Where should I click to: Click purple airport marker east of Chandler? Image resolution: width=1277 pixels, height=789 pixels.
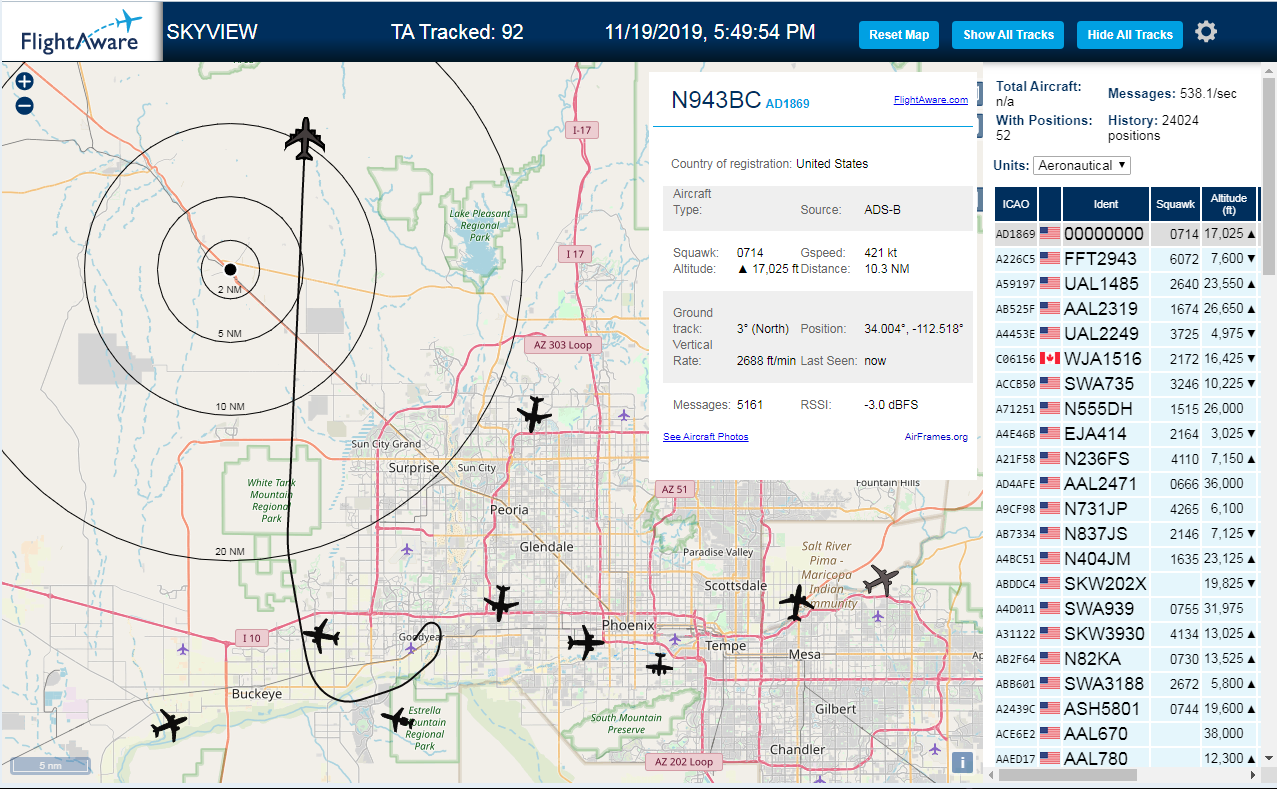[x=935, y=748]
